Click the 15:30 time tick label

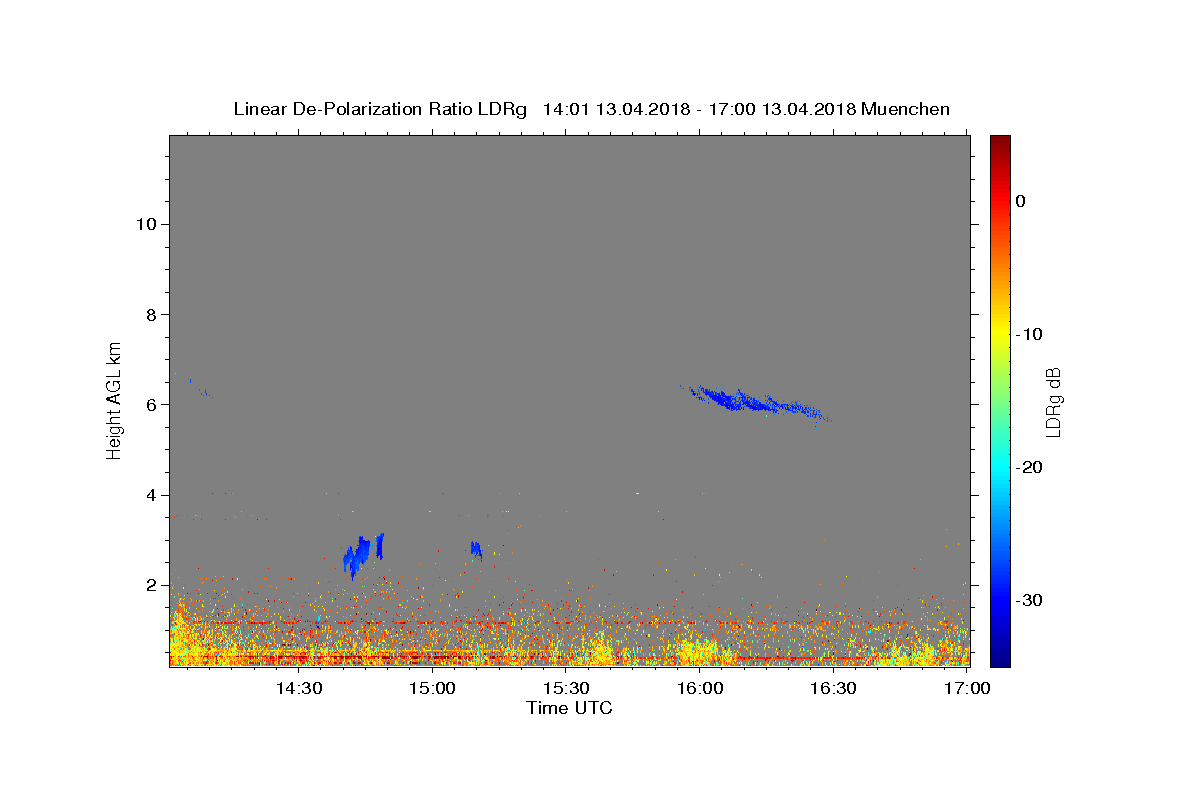(x=566, y=688)
